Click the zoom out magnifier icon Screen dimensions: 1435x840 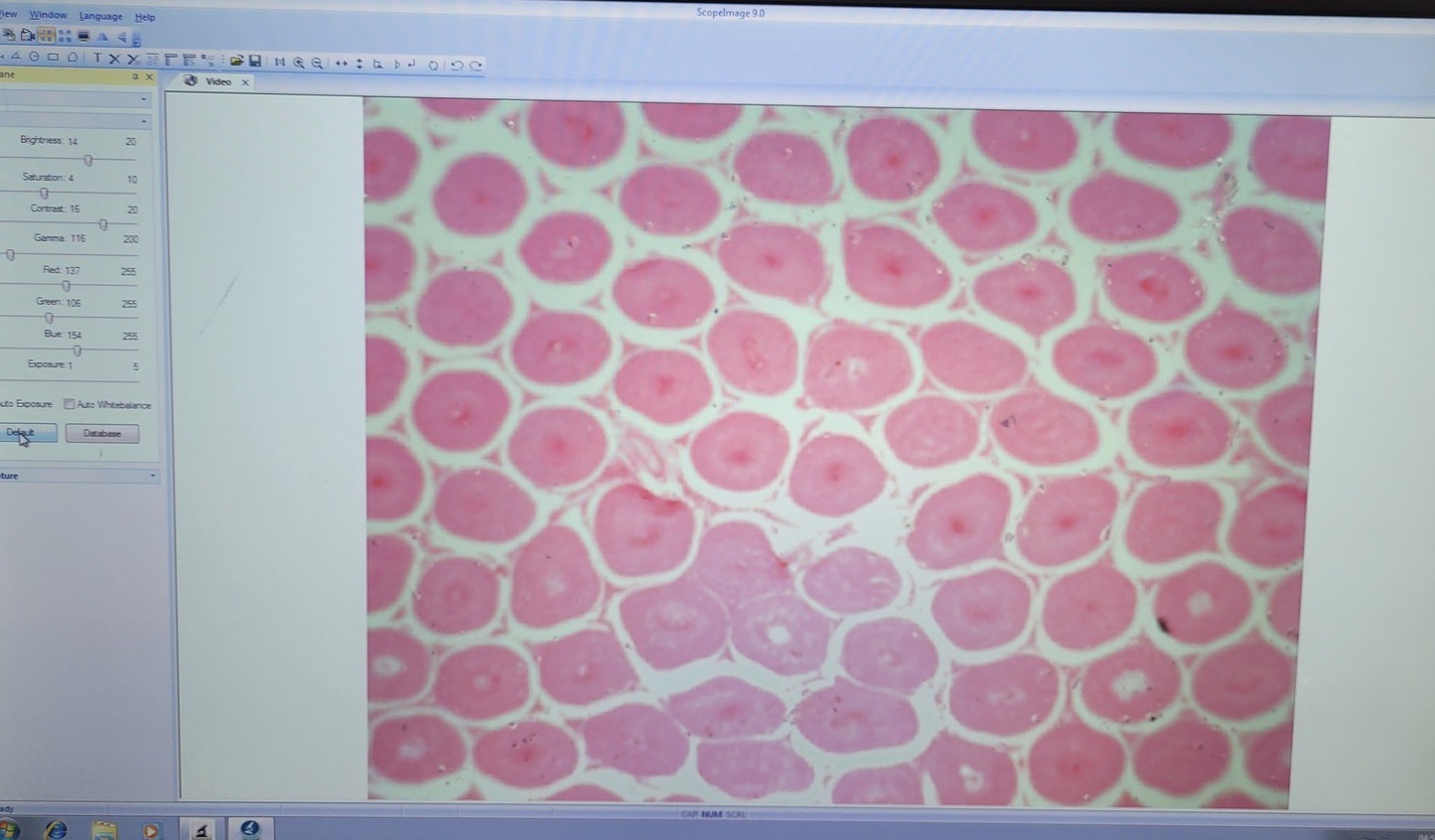(317, 63)
